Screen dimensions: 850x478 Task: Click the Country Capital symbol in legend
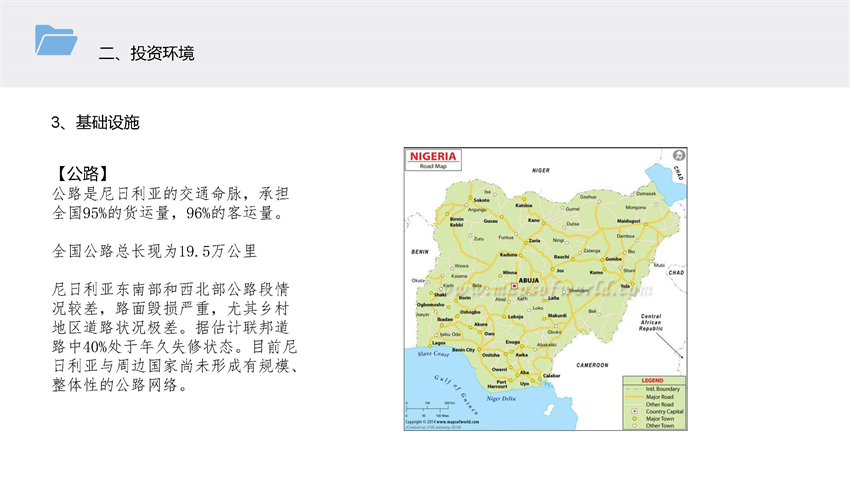pyautogui.click(x=635, y=411)
